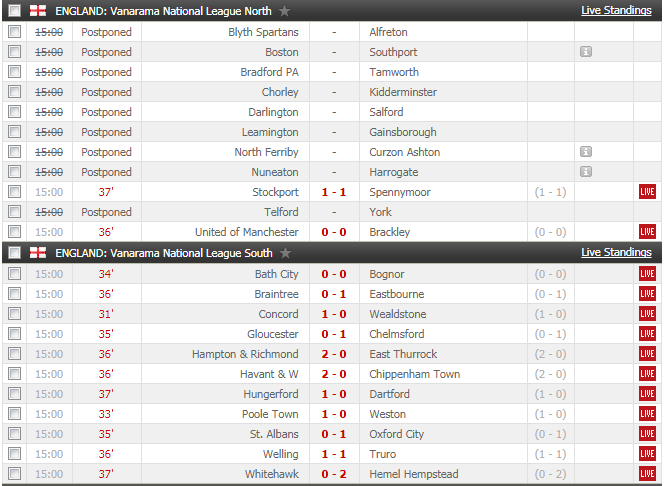Screen dimensions: 664x486
Task: Click info icon on Nuneaton vs Harrogate row
Action: click(586, 172)
